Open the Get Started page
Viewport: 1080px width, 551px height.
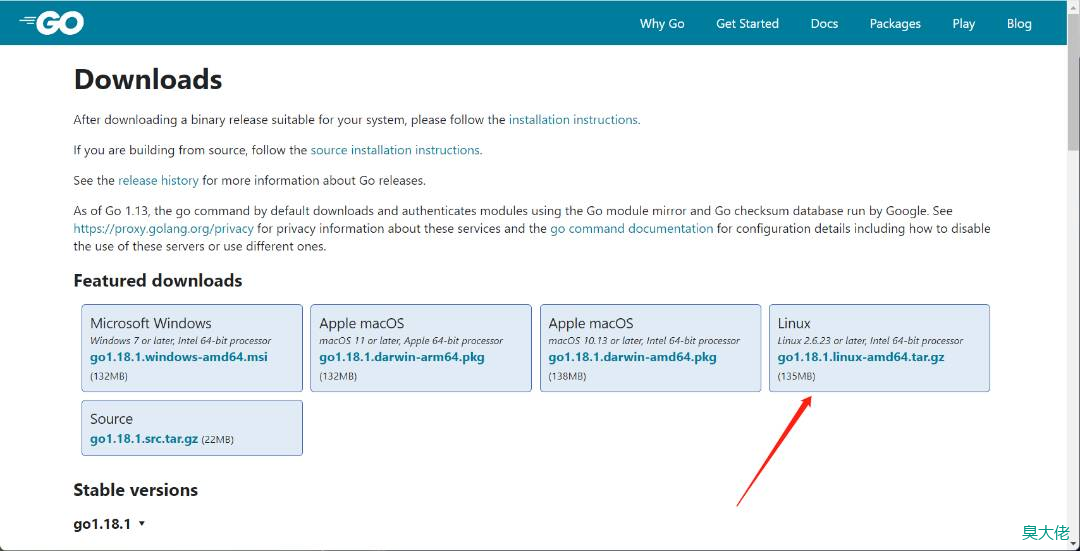(747, 23)
